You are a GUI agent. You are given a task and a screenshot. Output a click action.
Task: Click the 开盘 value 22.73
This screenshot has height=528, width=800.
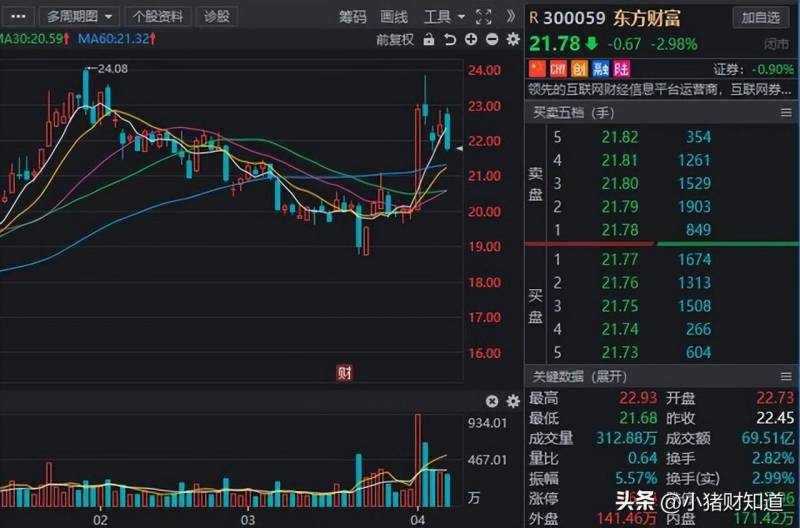(775, 398)
